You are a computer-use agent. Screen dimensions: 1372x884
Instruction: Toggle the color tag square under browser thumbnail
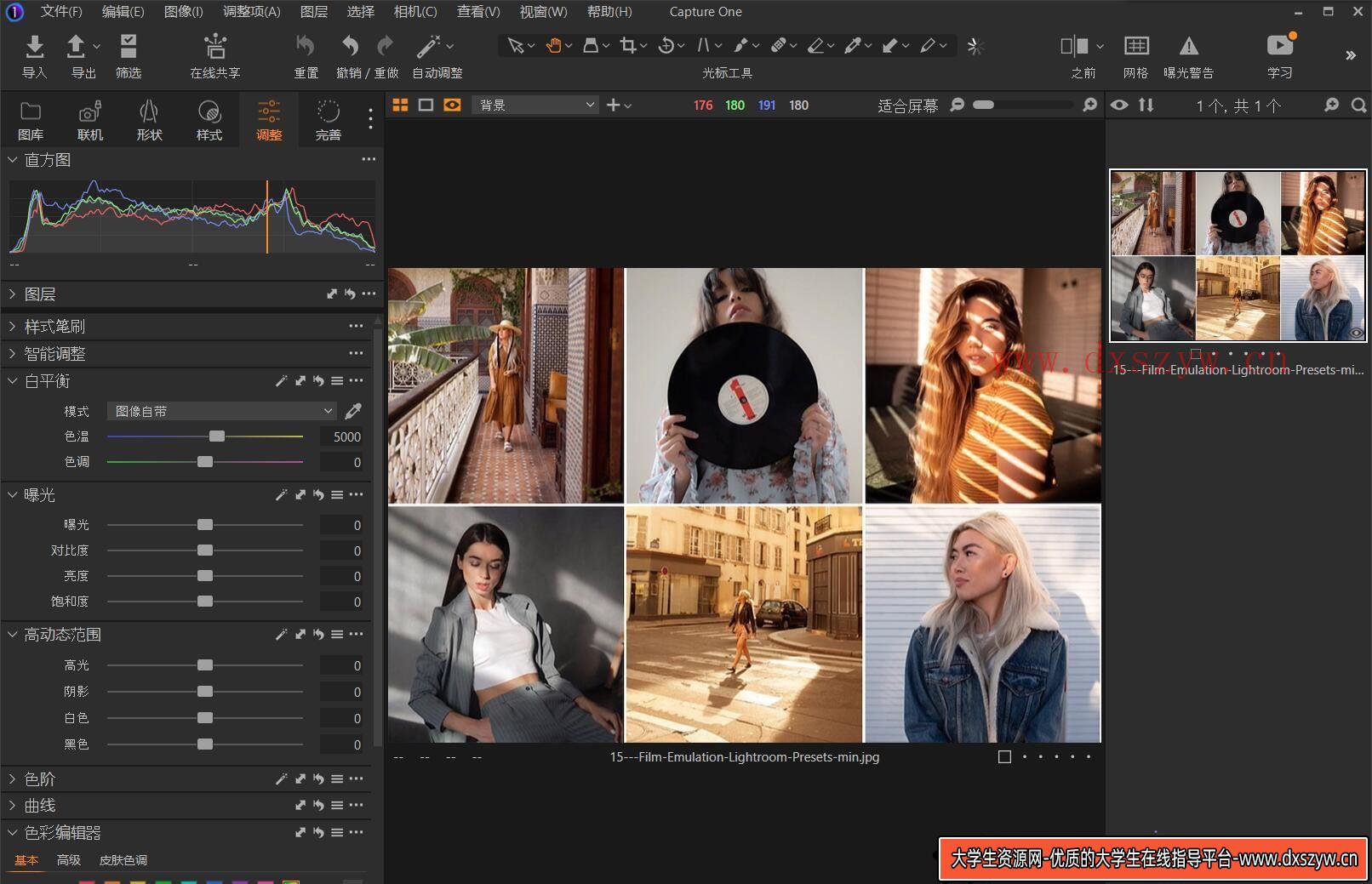(x=1196, y=353)
